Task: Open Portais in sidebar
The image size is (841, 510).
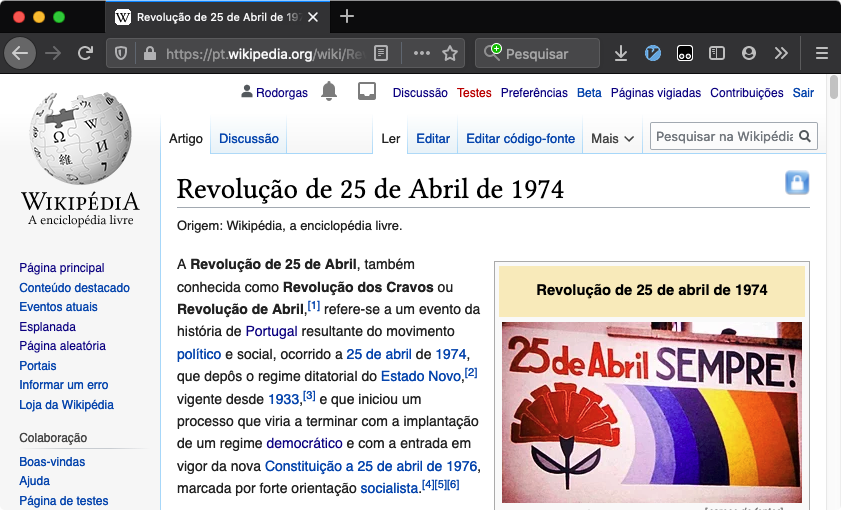Action: click(38, 366)
